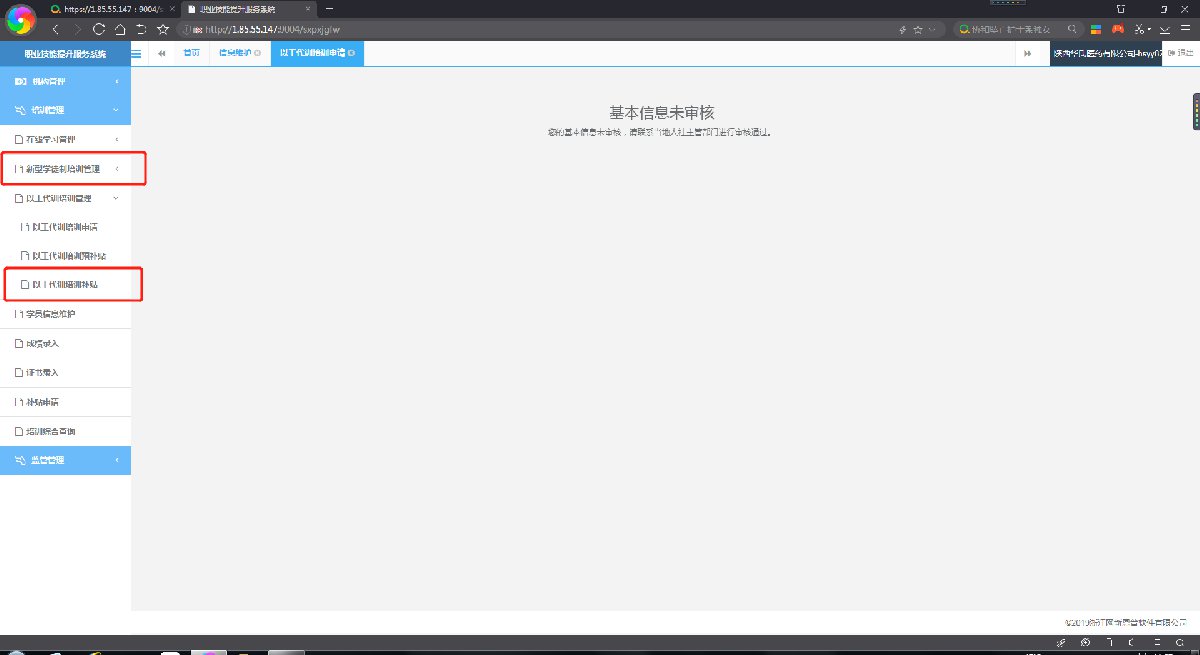Toggle sidebar with the hamburger menu icon
1200x655 pixels.
point(136,53)
